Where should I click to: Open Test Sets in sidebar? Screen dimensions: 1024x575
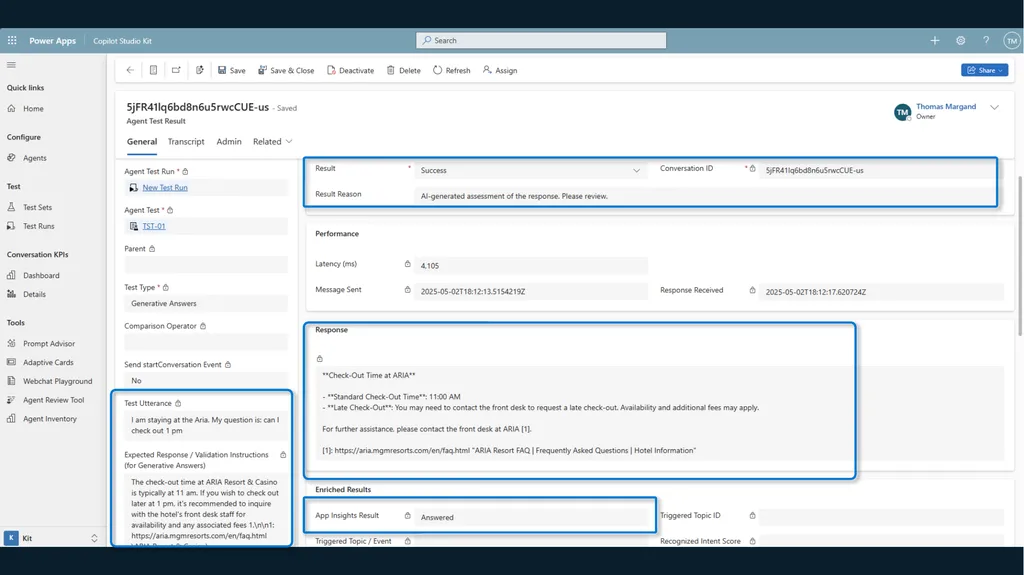37,207
